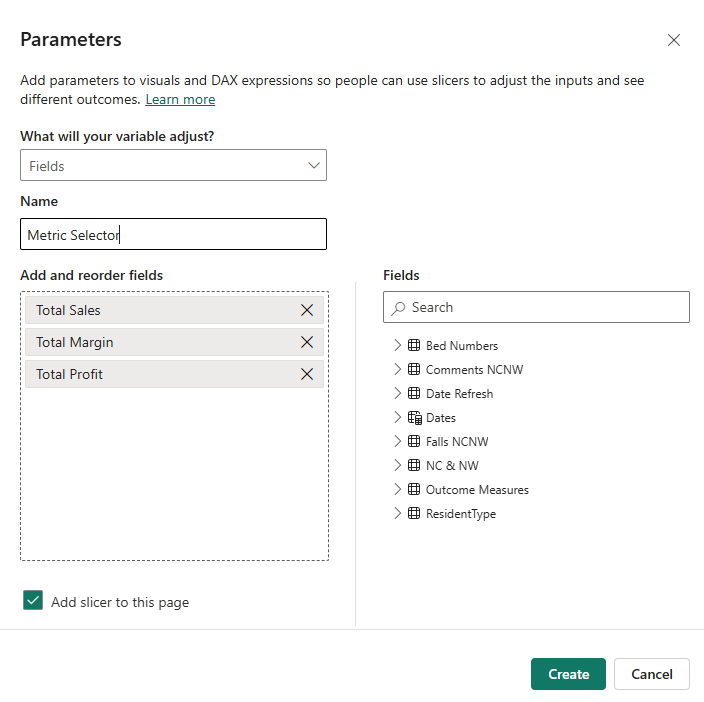Select the Total Profit field row

(174, 374)
